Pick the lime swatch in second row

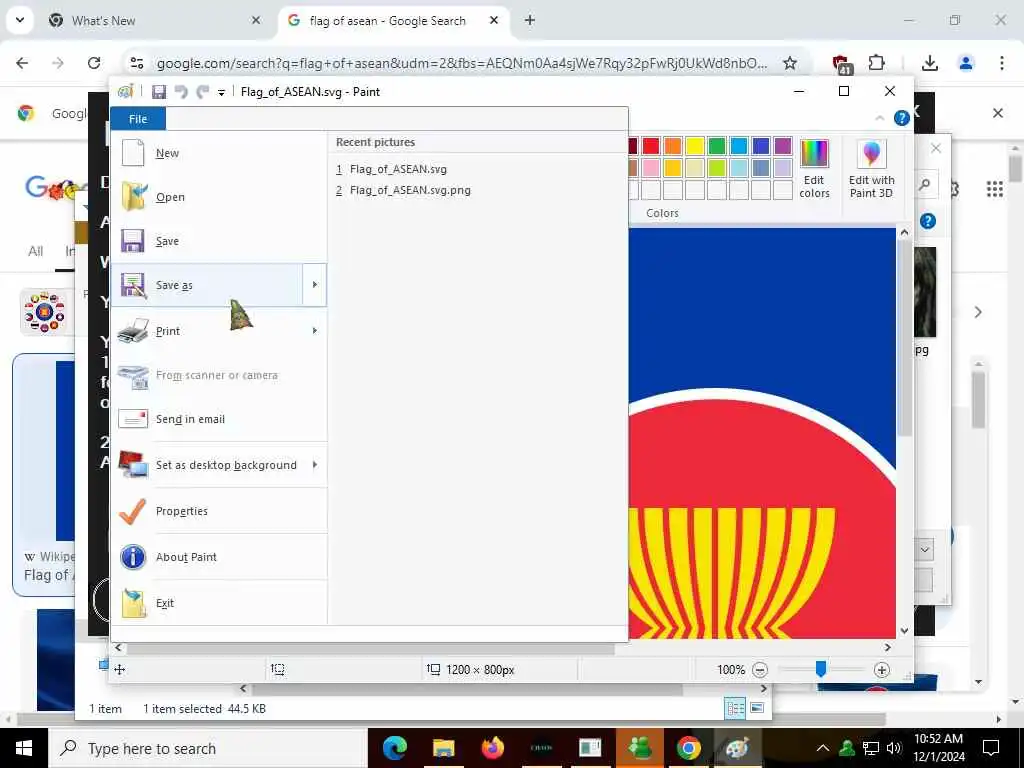[x=717, y=168]
